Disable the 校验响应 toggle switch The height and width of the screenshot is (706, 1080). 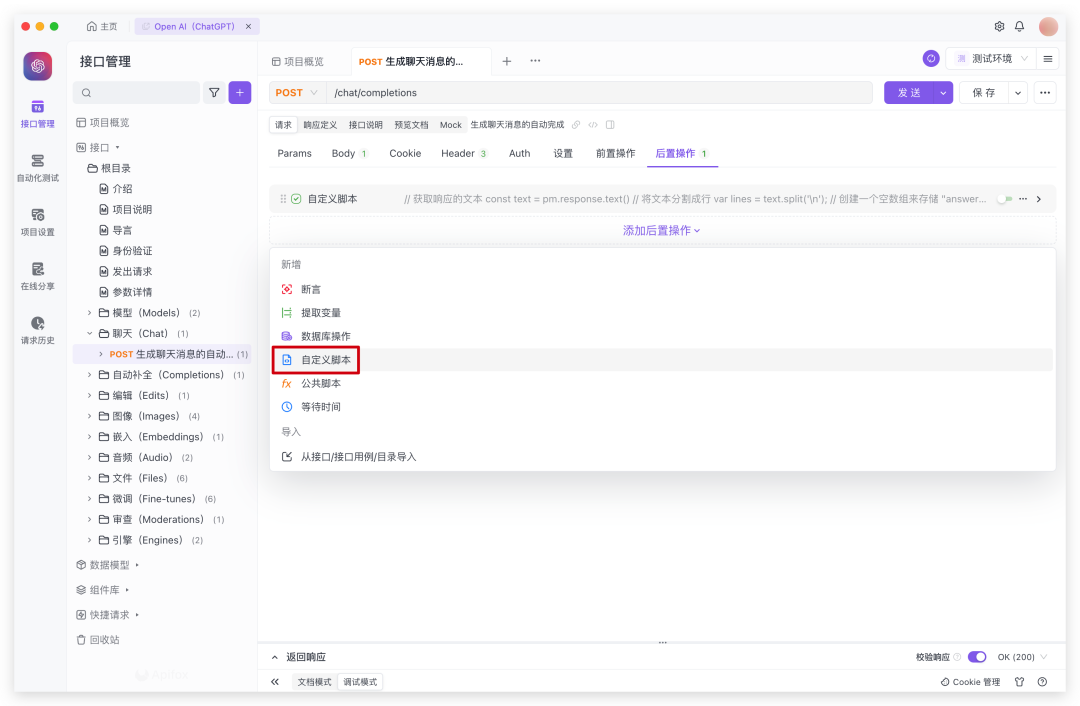coord(977,657)
